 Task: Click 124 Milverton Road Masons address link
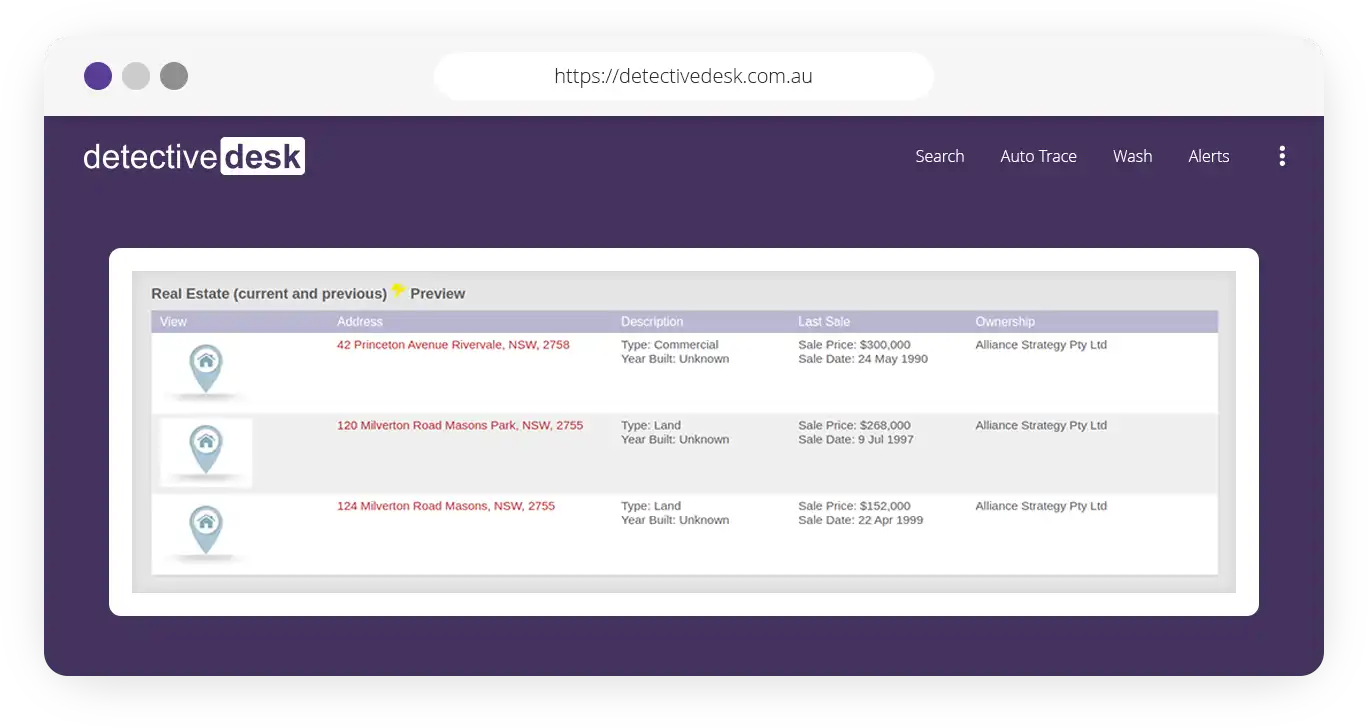[x=446, y=506]
